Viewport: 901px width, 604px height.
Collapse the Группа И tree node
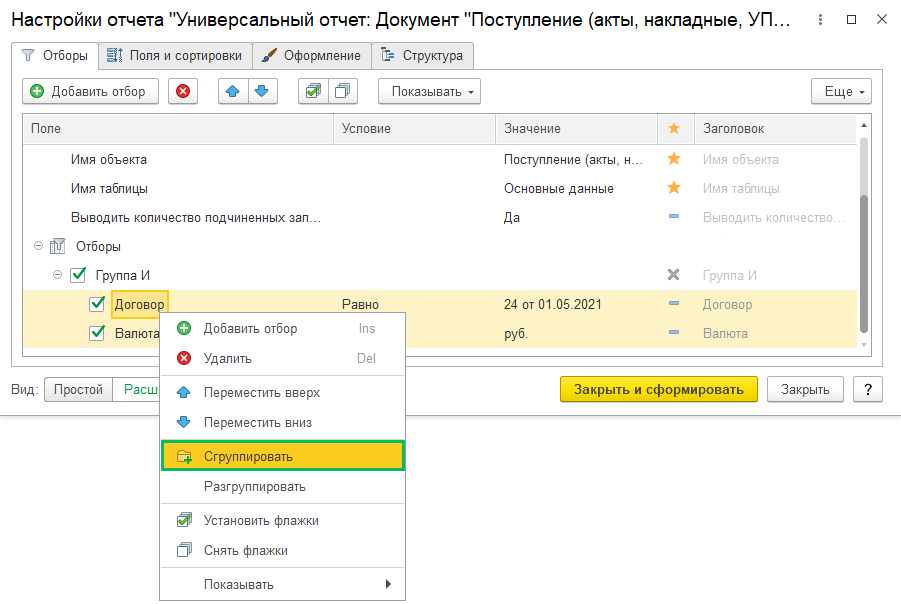[x=57, y=275]
